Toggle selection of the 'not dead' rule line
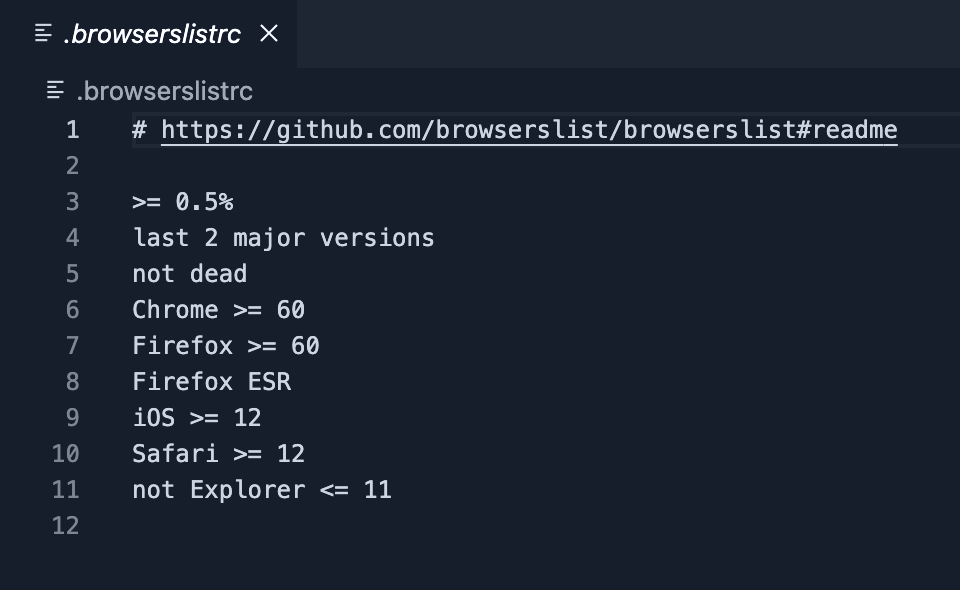The width and height of the screenshot is (960, 590). 189,273
